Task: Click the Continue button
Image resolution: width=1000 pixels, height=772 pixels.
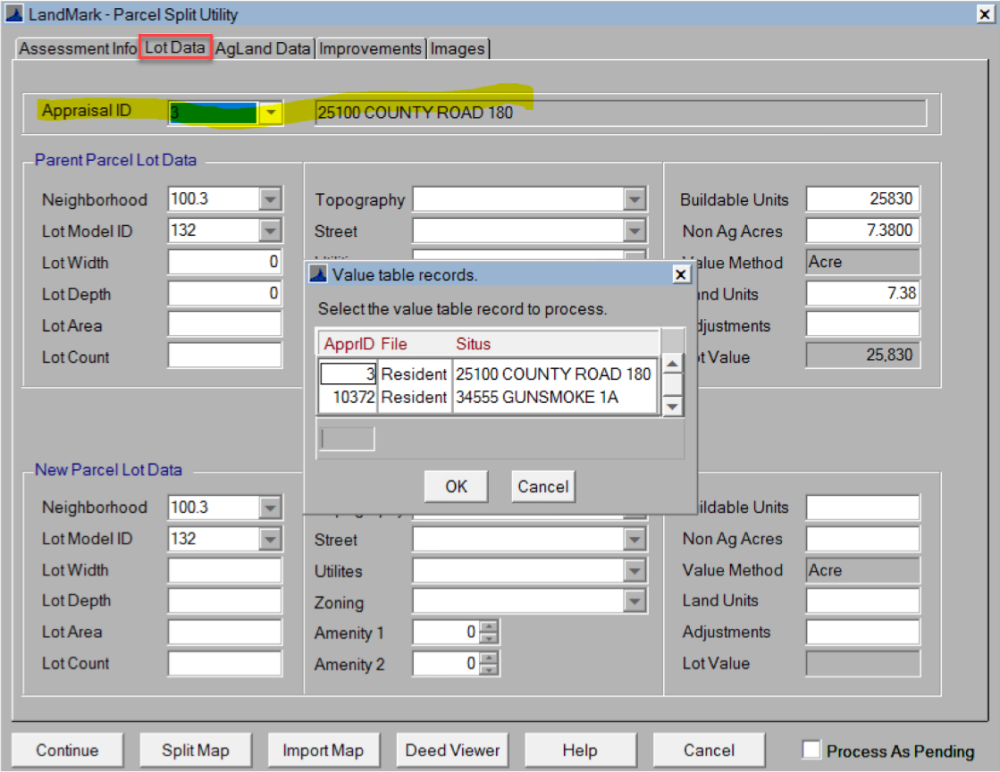Action: coord(67,750)
